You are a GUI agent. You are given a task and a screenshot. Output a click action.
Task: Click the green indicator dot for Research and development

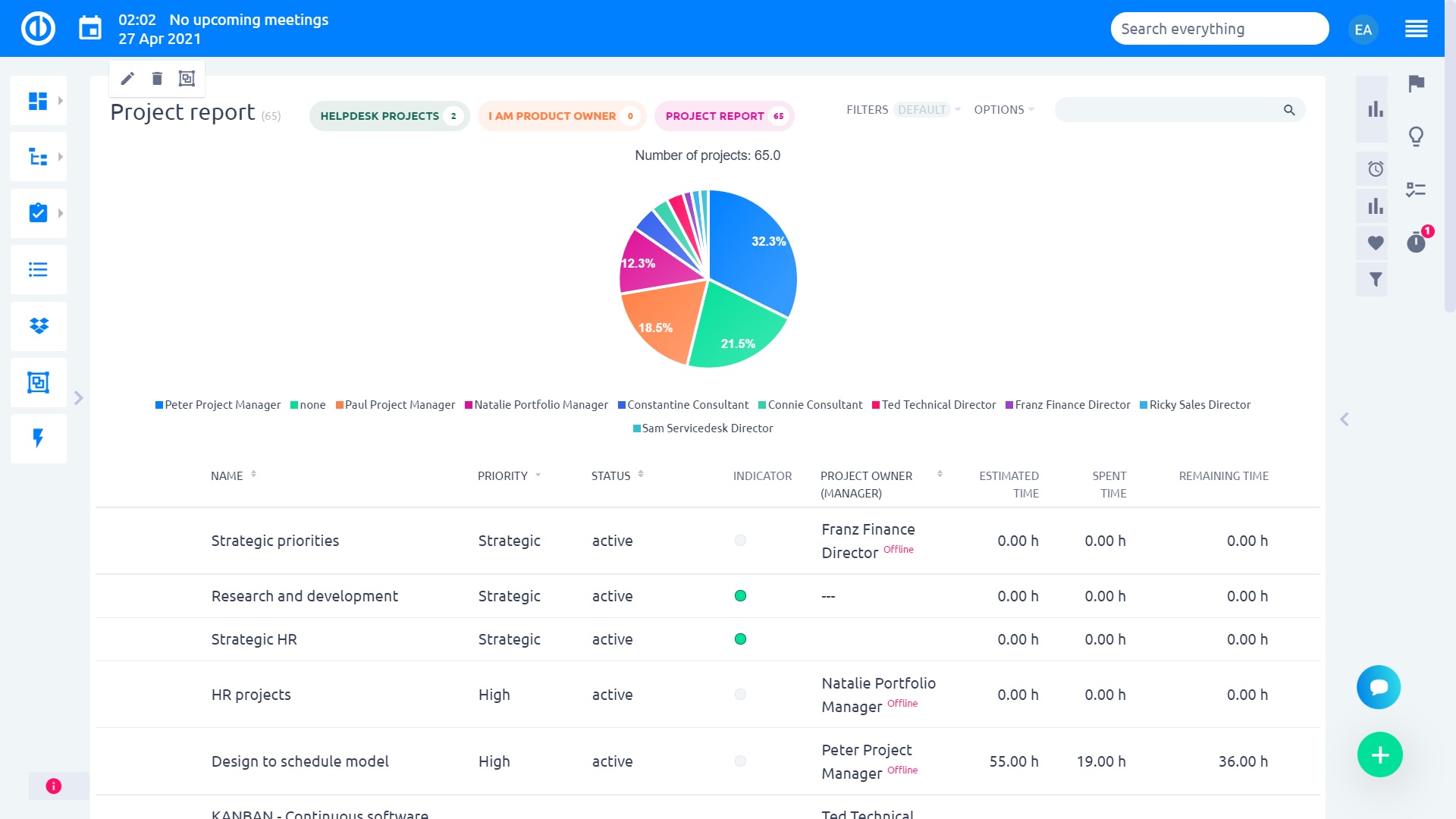tap(740, 595)
